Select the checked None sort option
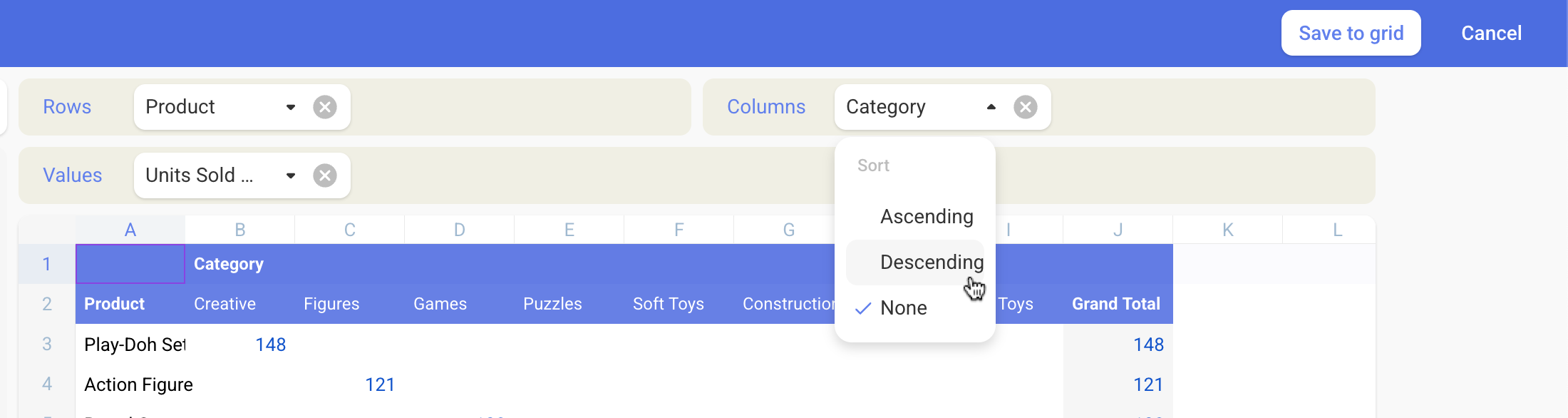This screenshot has height=418, width=1568. (915, 308)
